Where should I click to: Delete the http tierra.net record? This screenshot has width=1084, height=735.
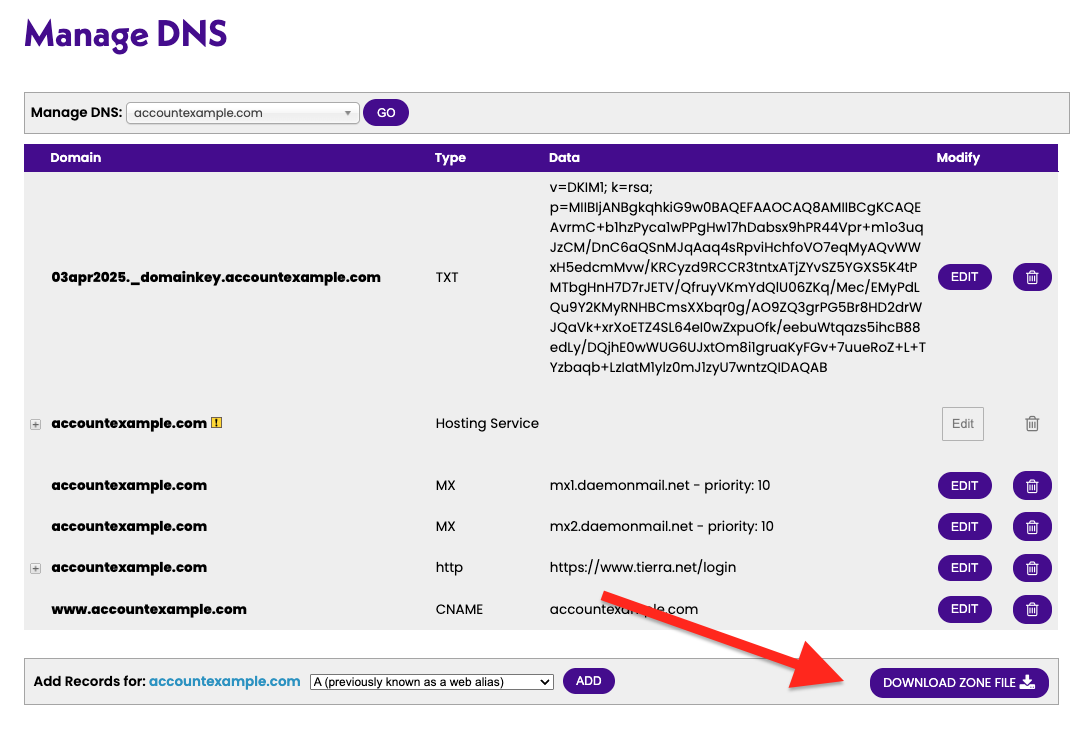1032,568
